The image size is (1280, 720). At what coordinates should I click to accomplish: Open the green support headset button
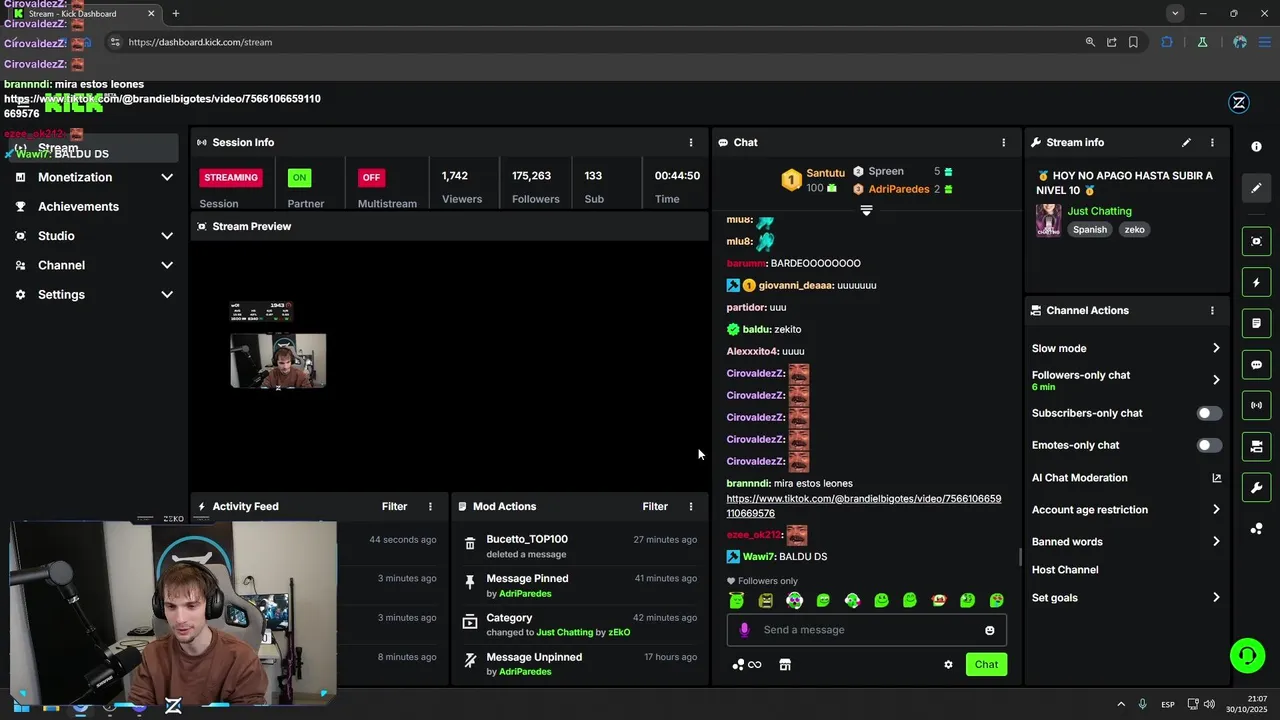1247,656
